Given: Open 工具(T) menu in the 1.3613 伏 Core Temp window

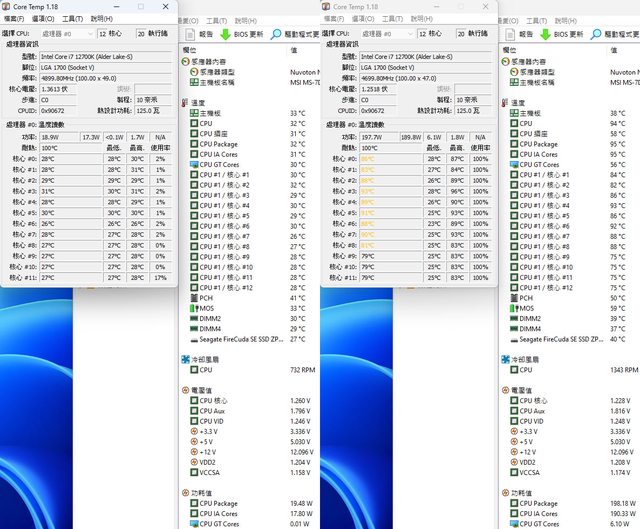Looking at the screenshot, I should (x=72, y=19).
